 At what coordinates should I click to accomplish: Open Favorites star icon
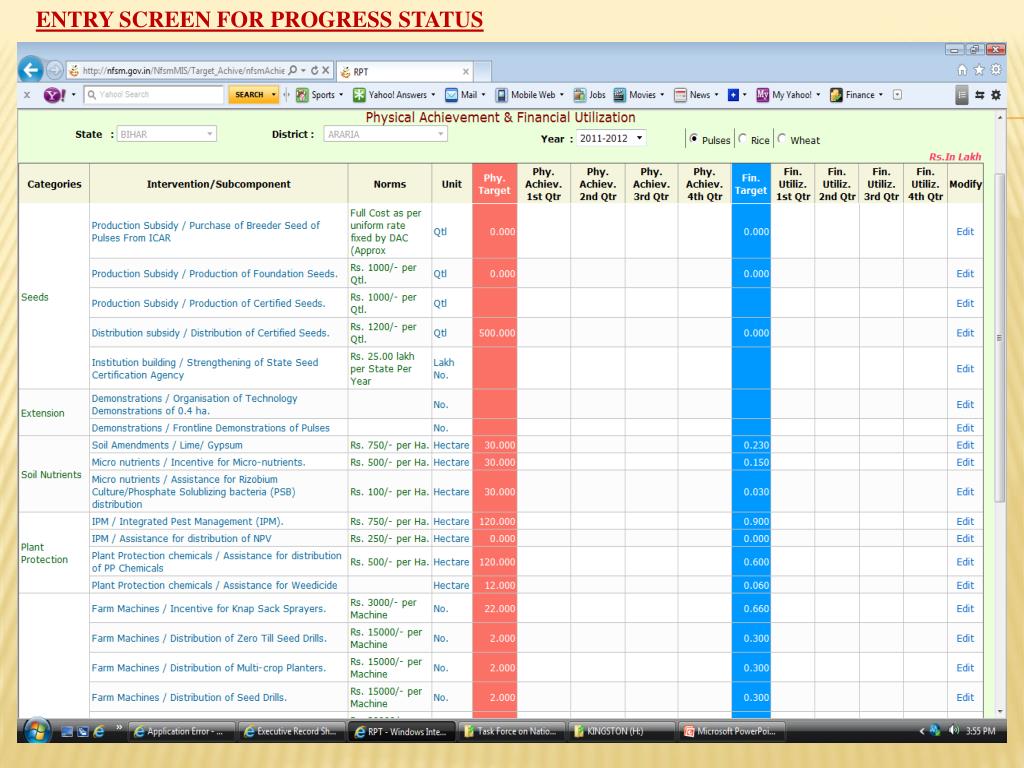pos(979,69)
